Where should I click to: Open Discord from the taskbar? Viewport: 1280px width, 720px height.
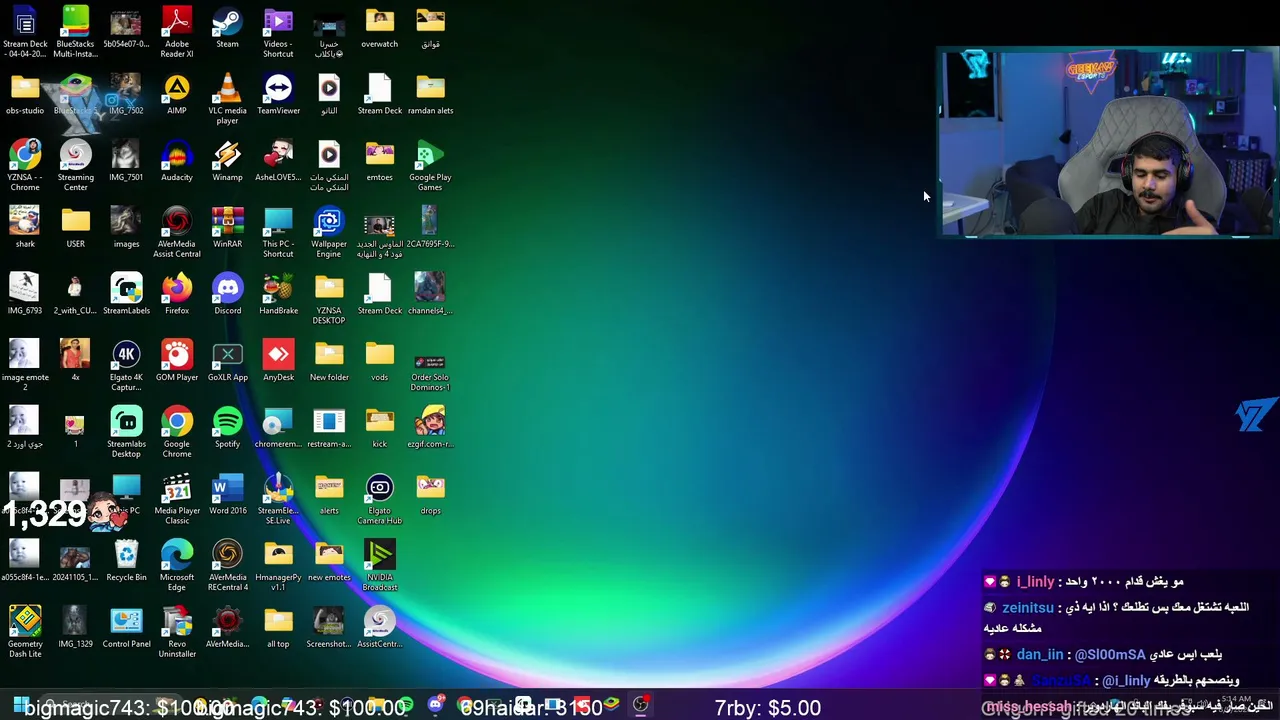(435, 705)
